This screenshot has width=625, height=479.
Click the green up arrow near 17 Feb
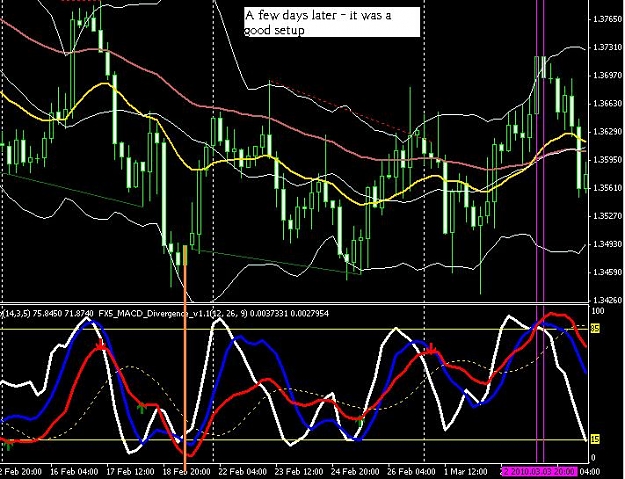(141, 408)
